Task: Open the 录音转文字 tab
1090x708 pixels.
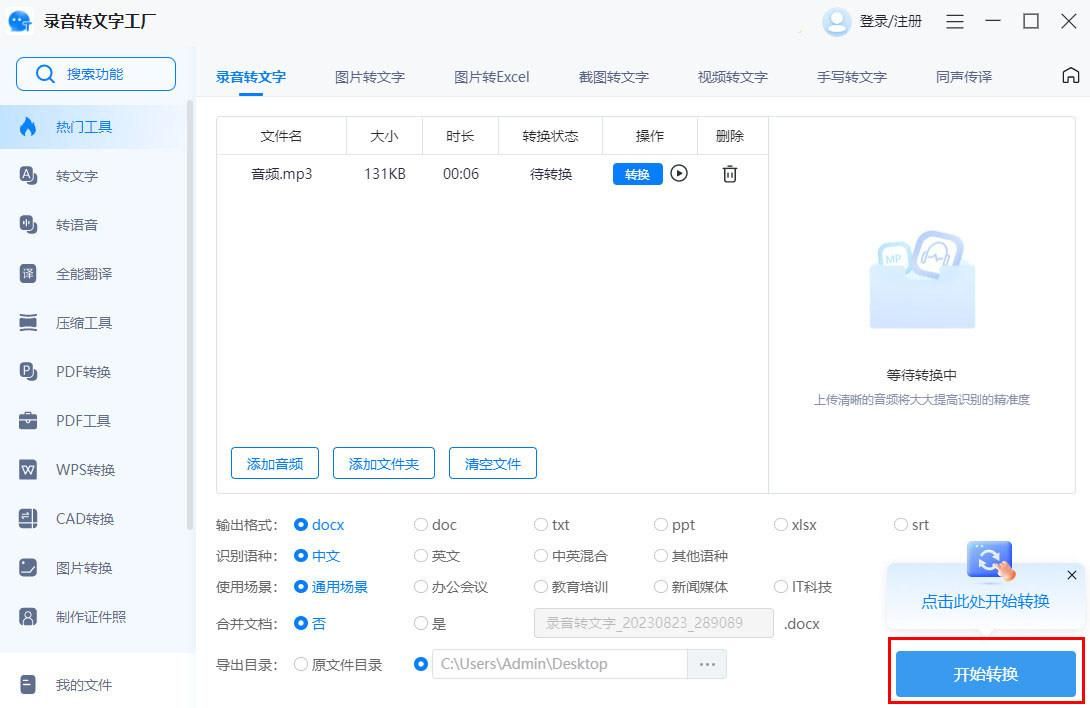Action: click(x=250, y=77)
